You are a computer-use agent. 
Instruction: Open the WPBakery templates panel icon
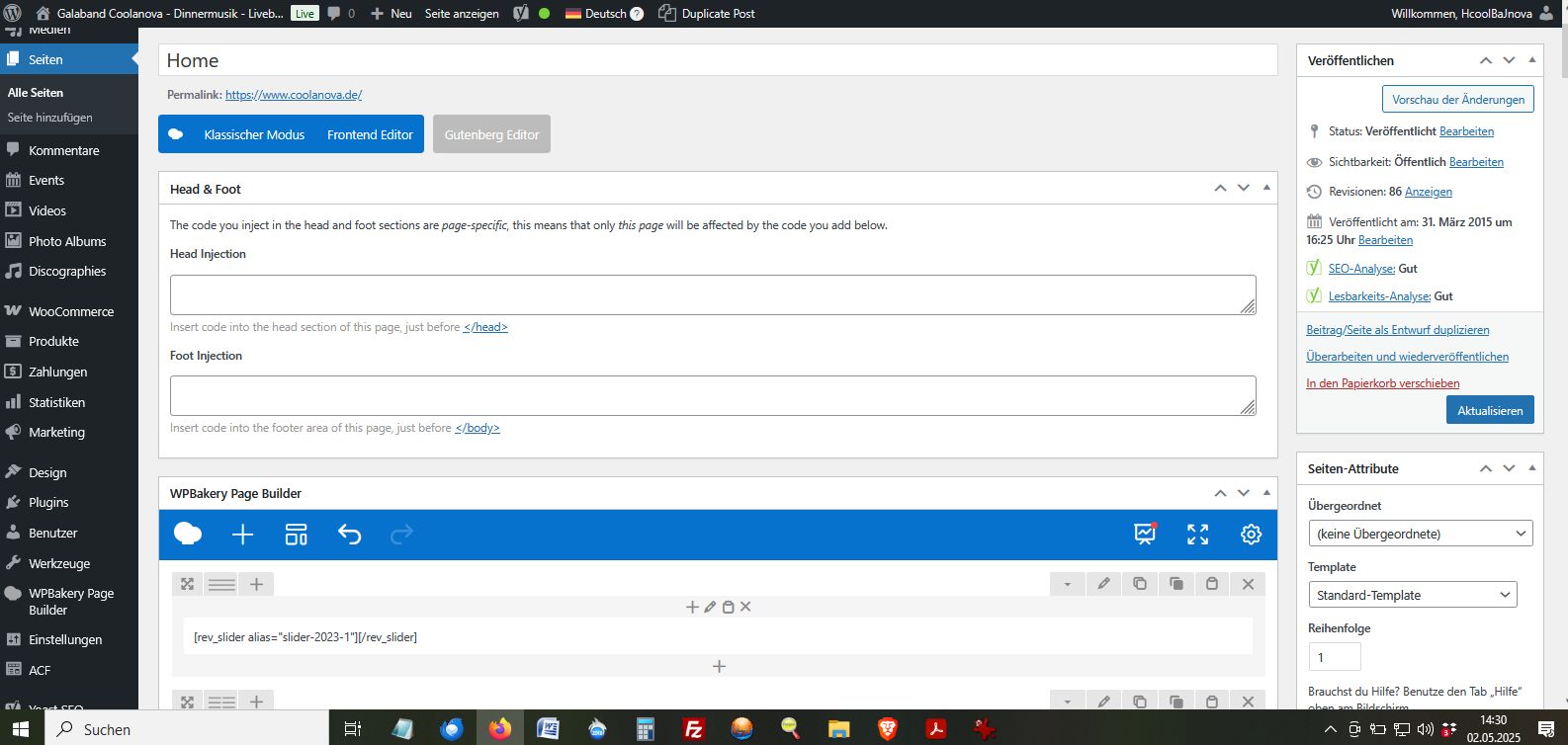tap(296, 535)
